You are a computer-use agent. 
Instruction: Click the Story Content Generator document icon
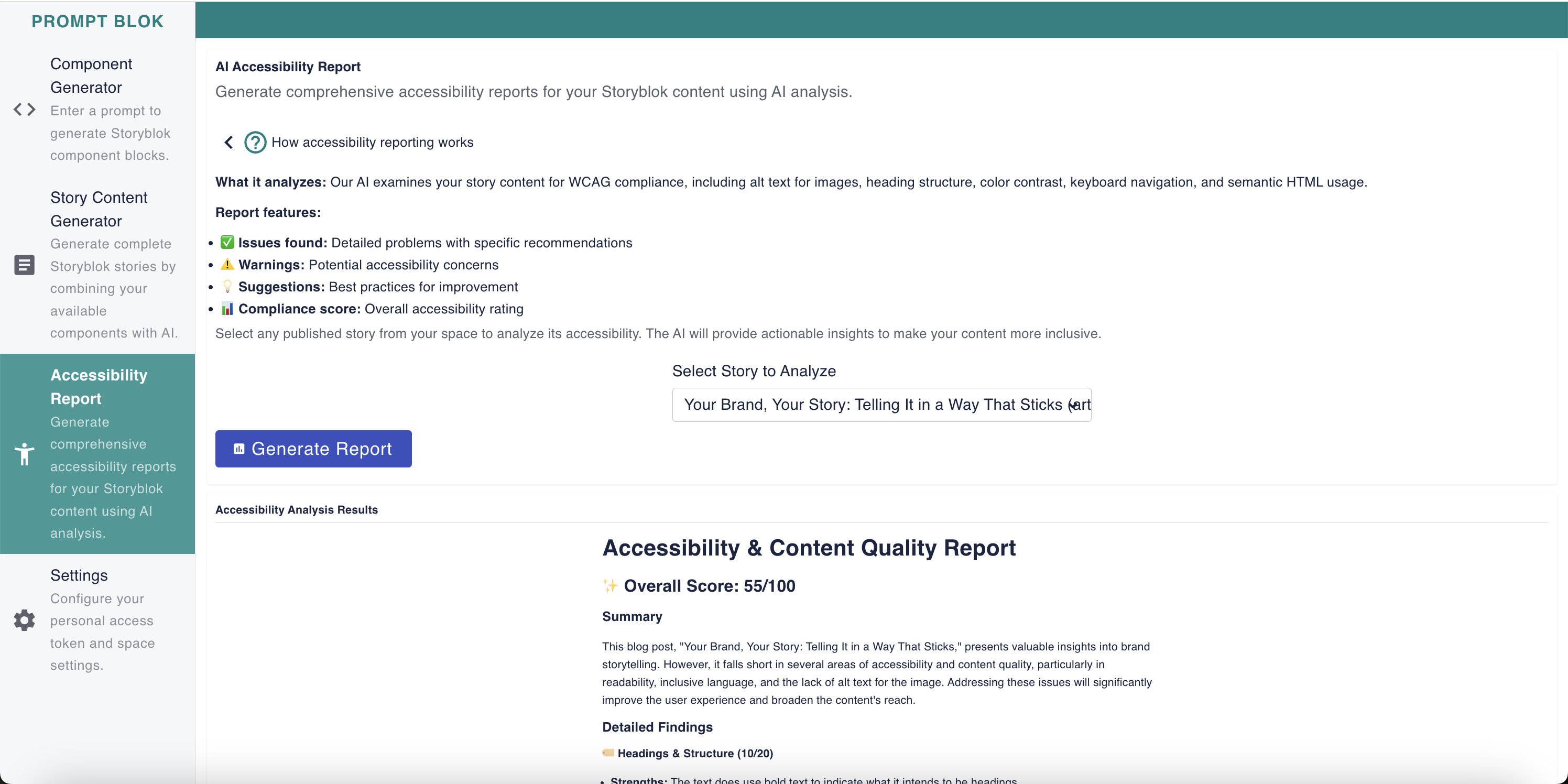(x=24, y=265)
